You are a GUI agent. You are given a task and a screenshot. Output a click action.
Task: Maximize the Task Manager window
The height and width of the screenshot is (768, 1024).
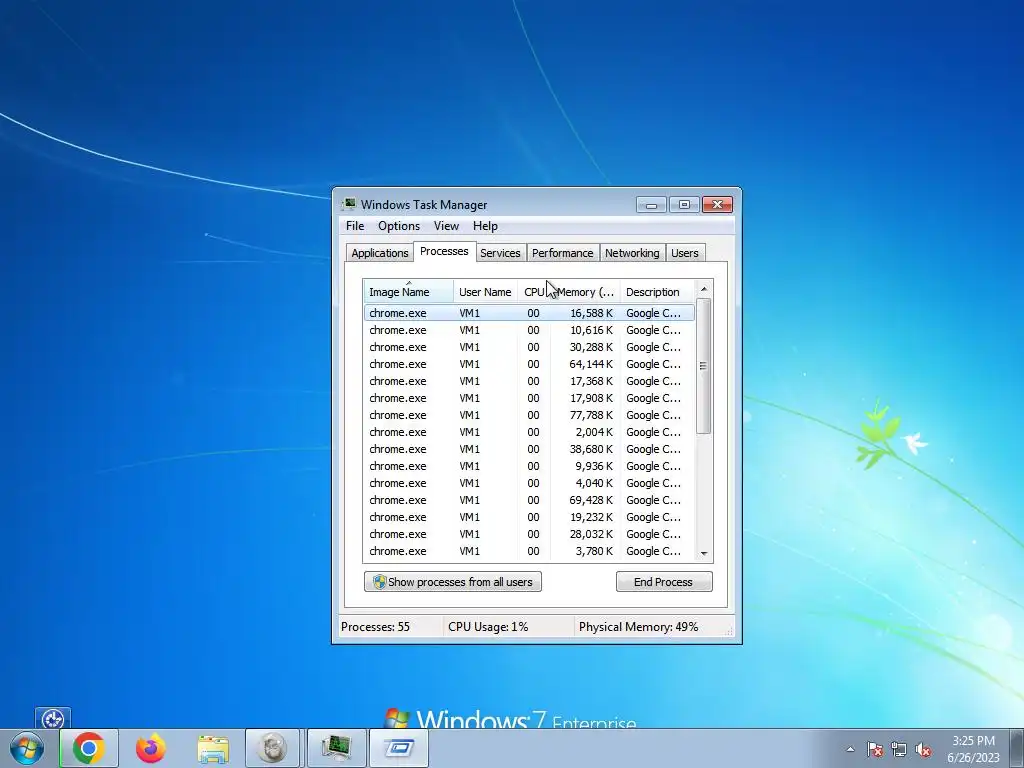point(684,205)
